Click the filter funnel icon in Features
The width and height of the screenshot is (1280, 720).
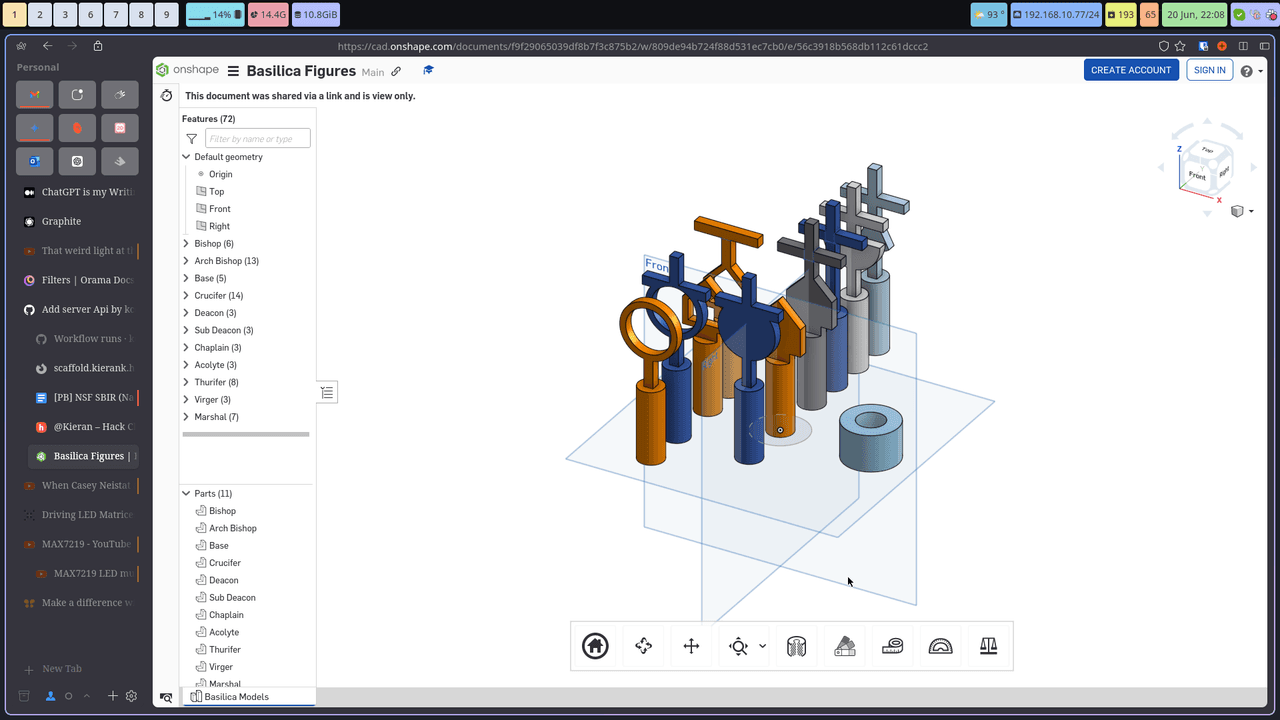click(192, 139)
